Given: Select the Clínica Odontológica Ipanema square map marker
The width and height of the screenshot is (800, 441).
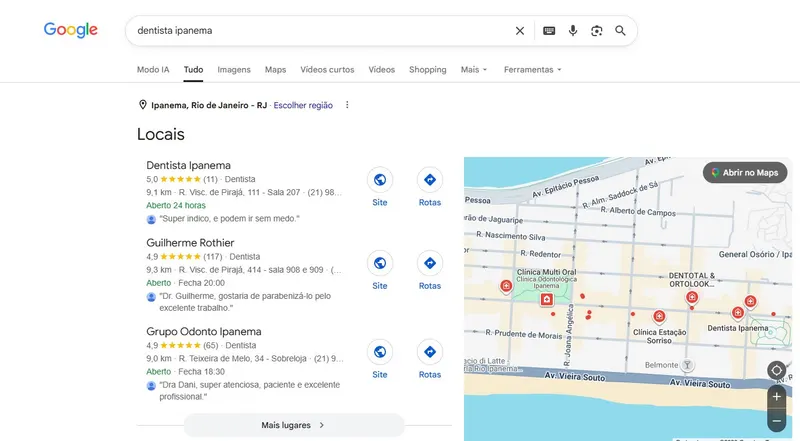Looking at the screenshot, I should (546, 299).
